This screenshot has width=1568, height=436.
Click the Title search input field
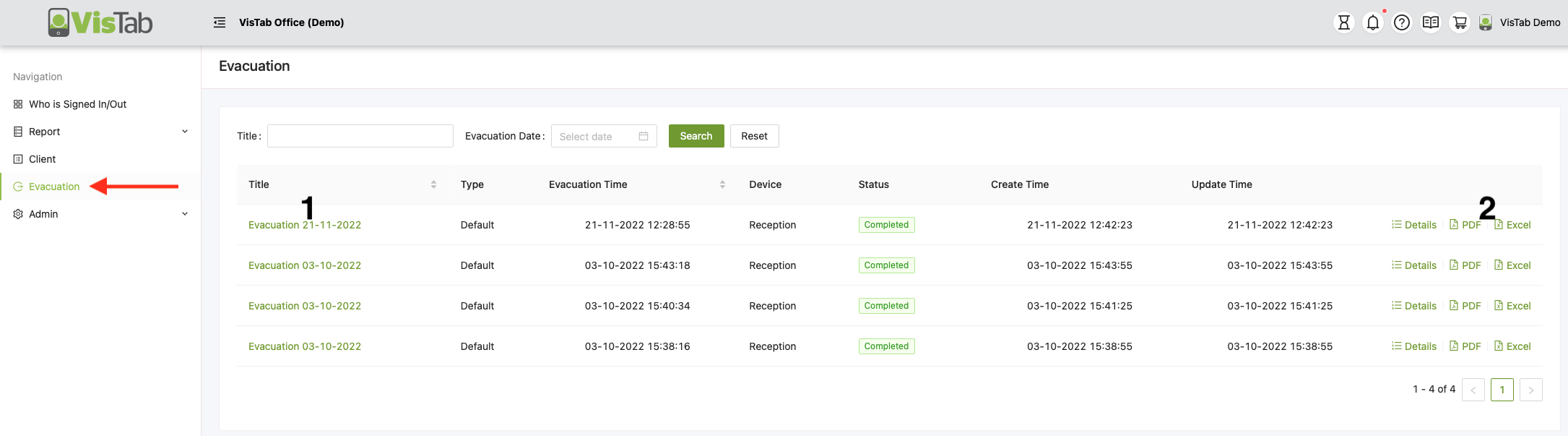pyautogui.click(x=360, y=136)
